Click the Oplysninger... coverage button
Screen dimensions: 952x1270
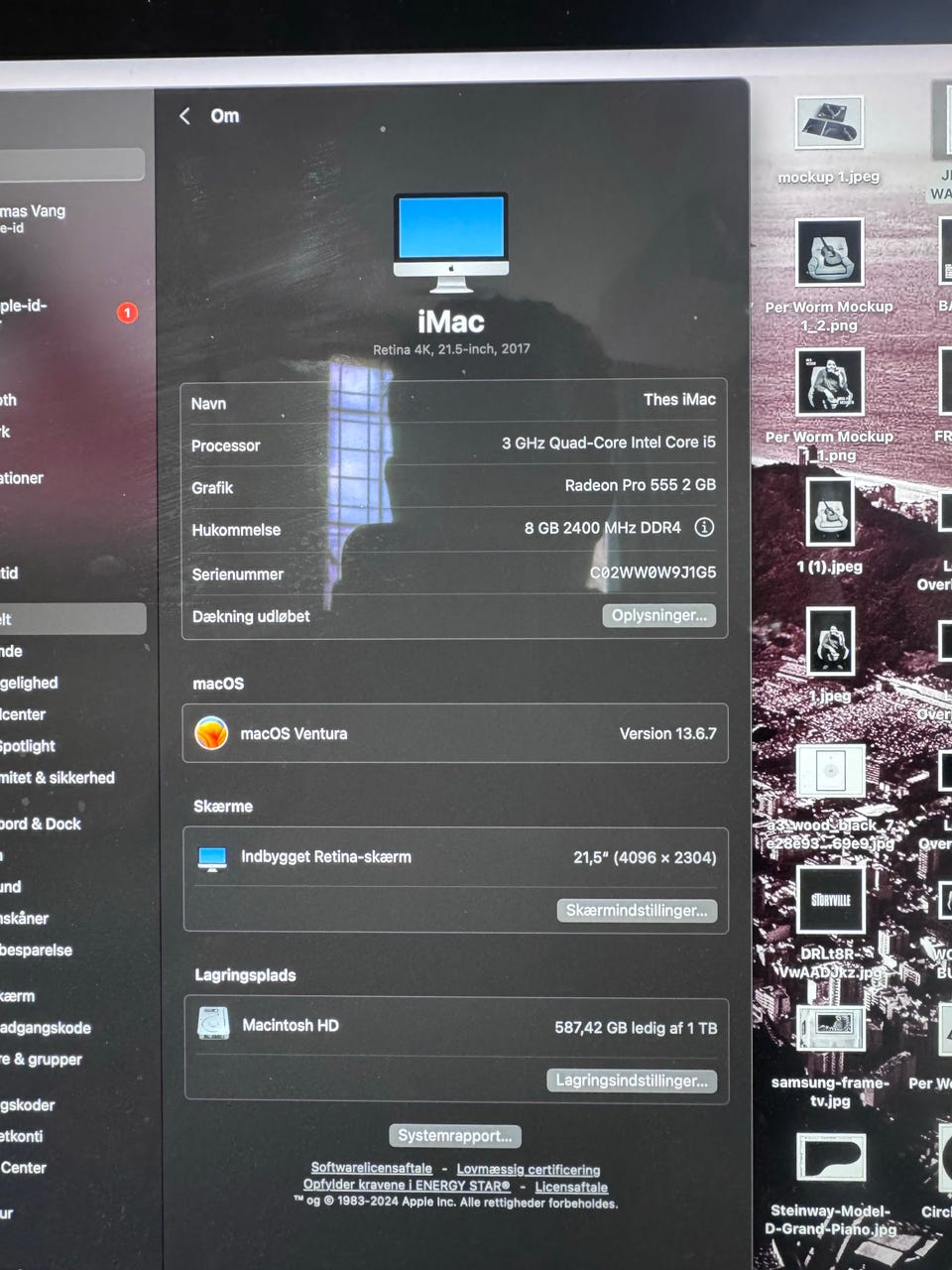click(658, 615)
